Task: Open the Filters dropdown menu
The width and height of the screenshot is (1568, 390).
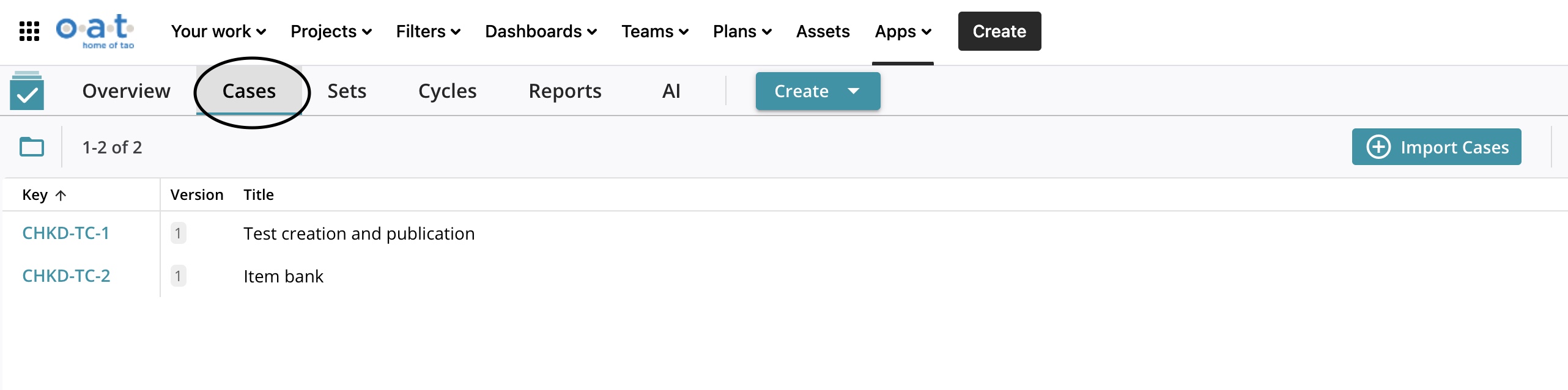Action: [428, 31]
